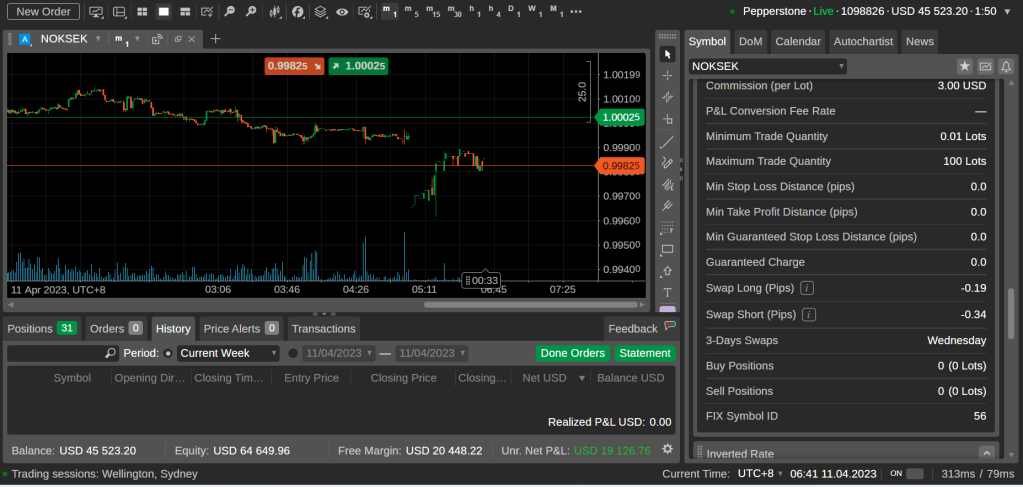
Task: Show more timeframes with ellipsis
Action: pos(575,11)
